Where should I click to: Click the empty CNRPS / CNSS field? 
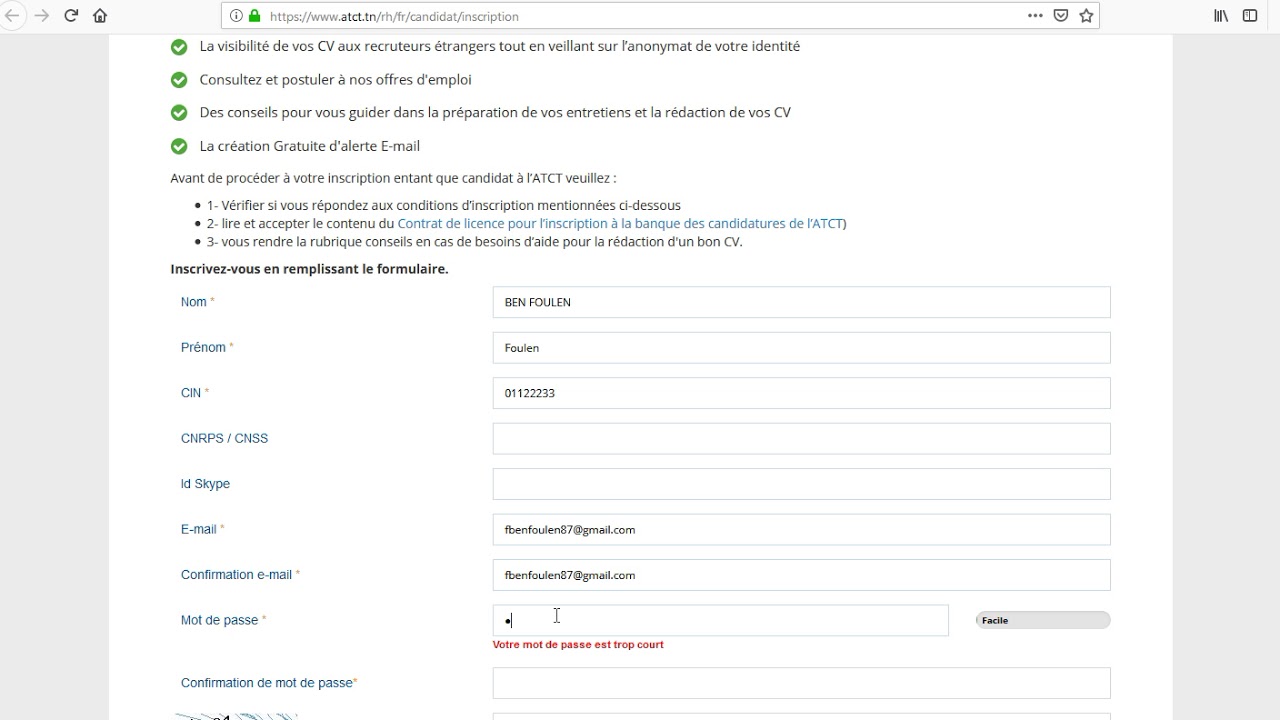coord(801,439)
